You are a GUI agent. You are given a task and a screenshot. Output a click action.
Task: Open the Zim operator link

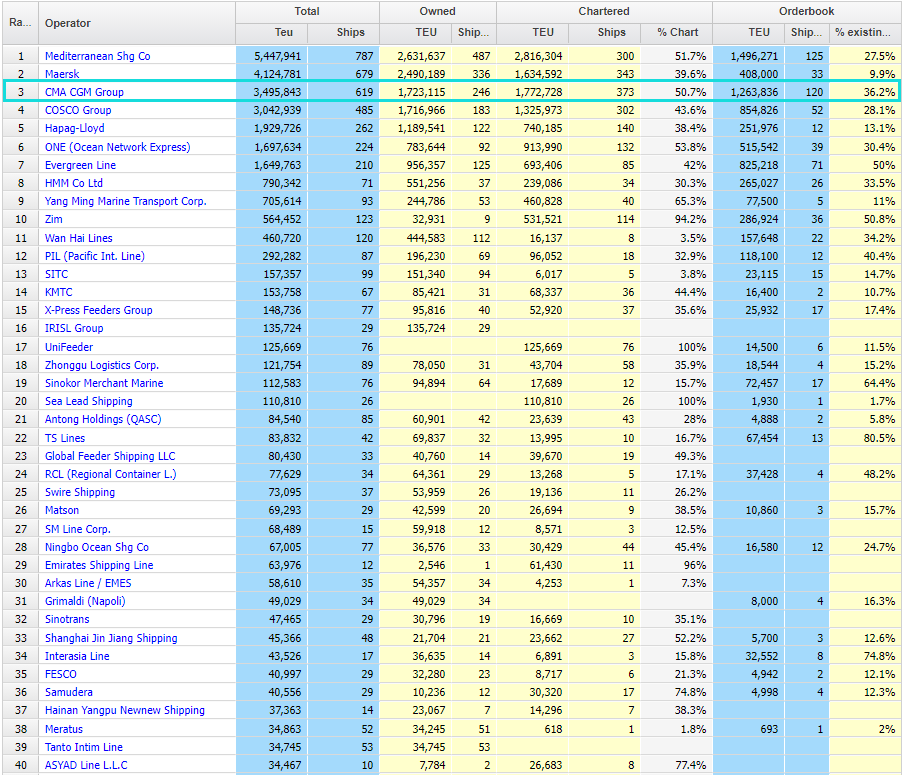[x=54, y=219]
